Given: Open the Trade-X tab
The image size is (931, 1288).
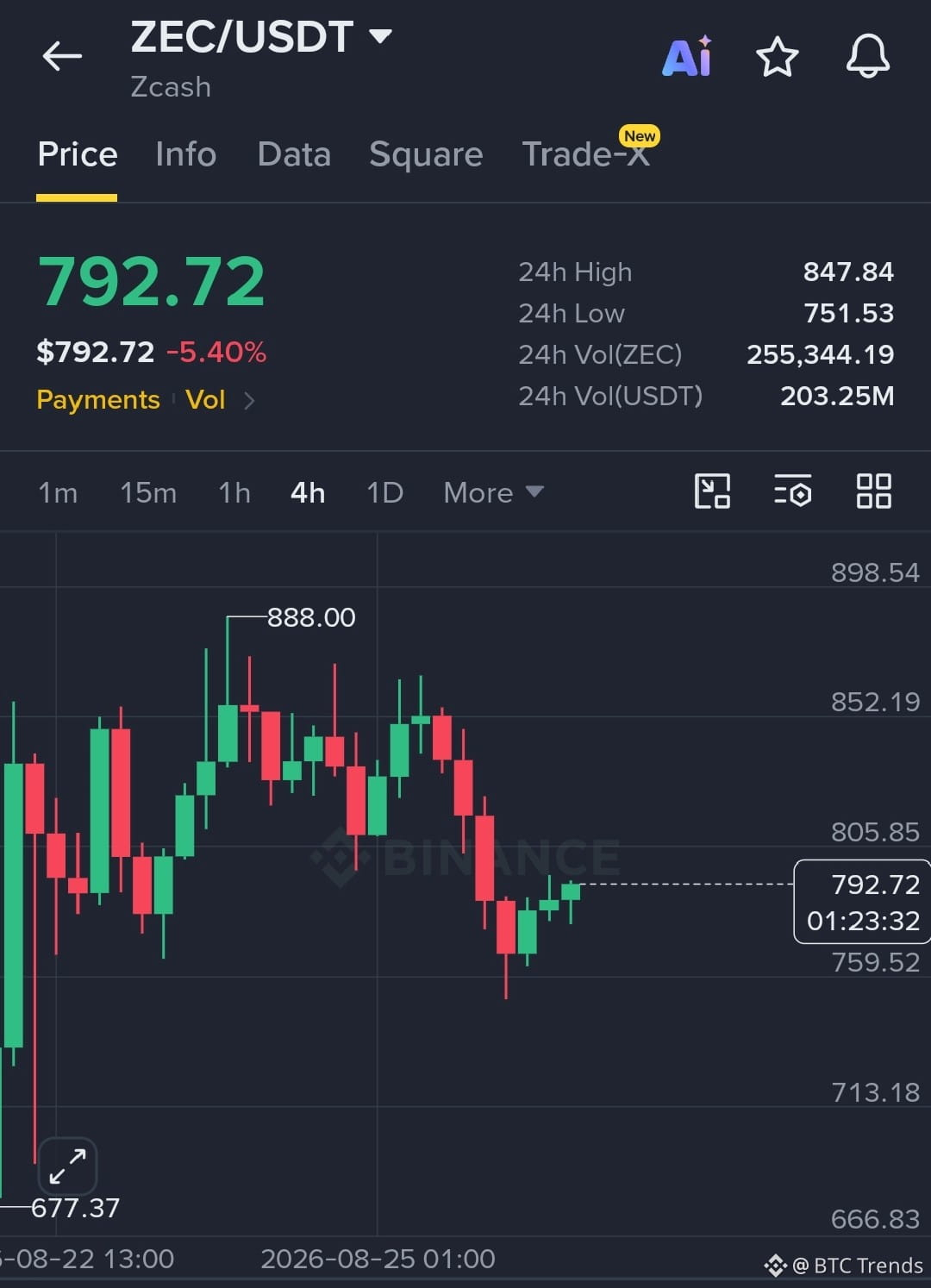Looking at the screenshot, I should [586, 154].
